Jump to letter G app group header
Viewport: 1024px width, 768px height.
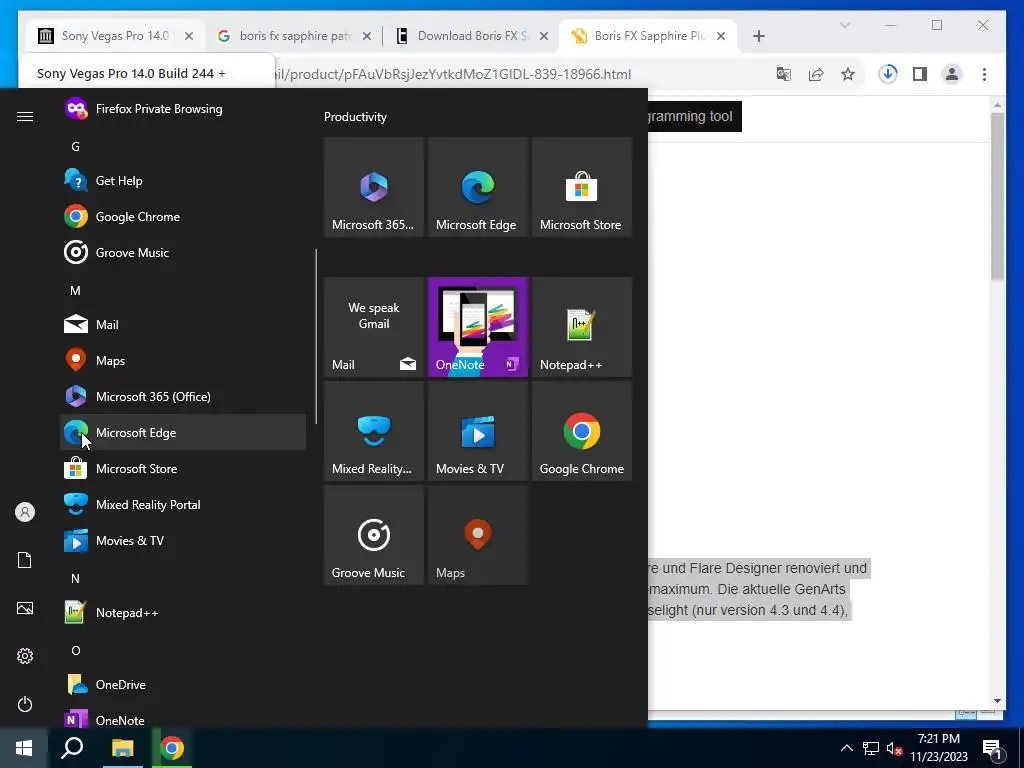pos(76,146)
